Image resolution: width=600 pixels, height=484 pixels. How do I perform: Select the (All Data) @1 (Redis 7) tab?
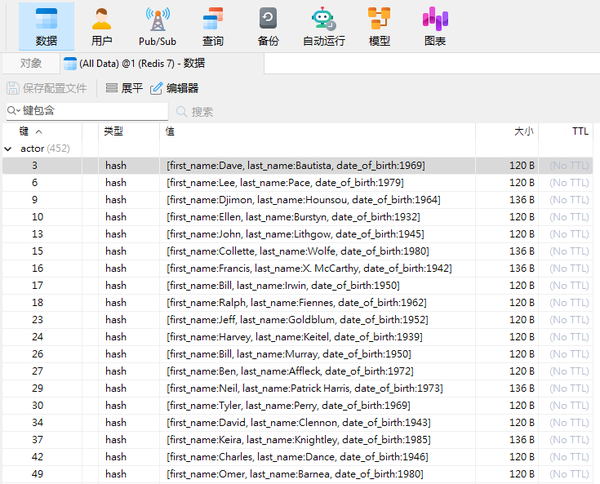click(x=134, y=63)
